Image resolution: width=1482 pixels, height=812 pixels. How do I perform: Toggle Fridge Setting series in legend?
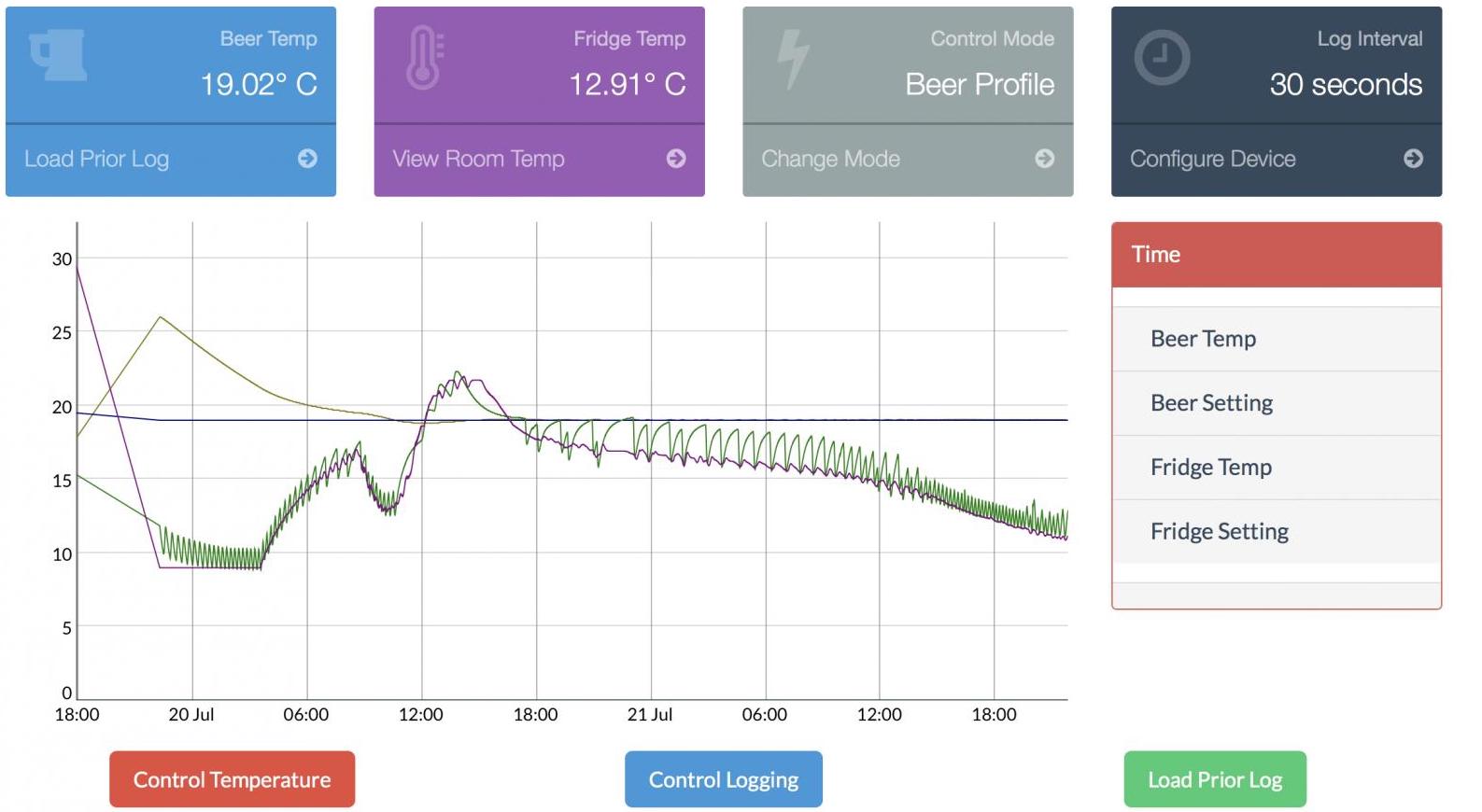1277,531
